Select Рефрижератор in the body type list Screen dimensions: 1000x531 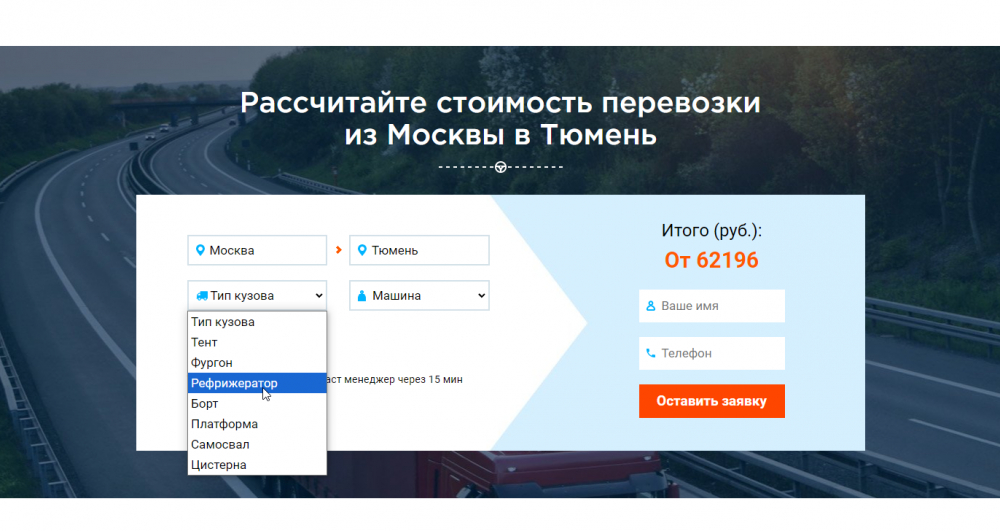pos(257,383)
